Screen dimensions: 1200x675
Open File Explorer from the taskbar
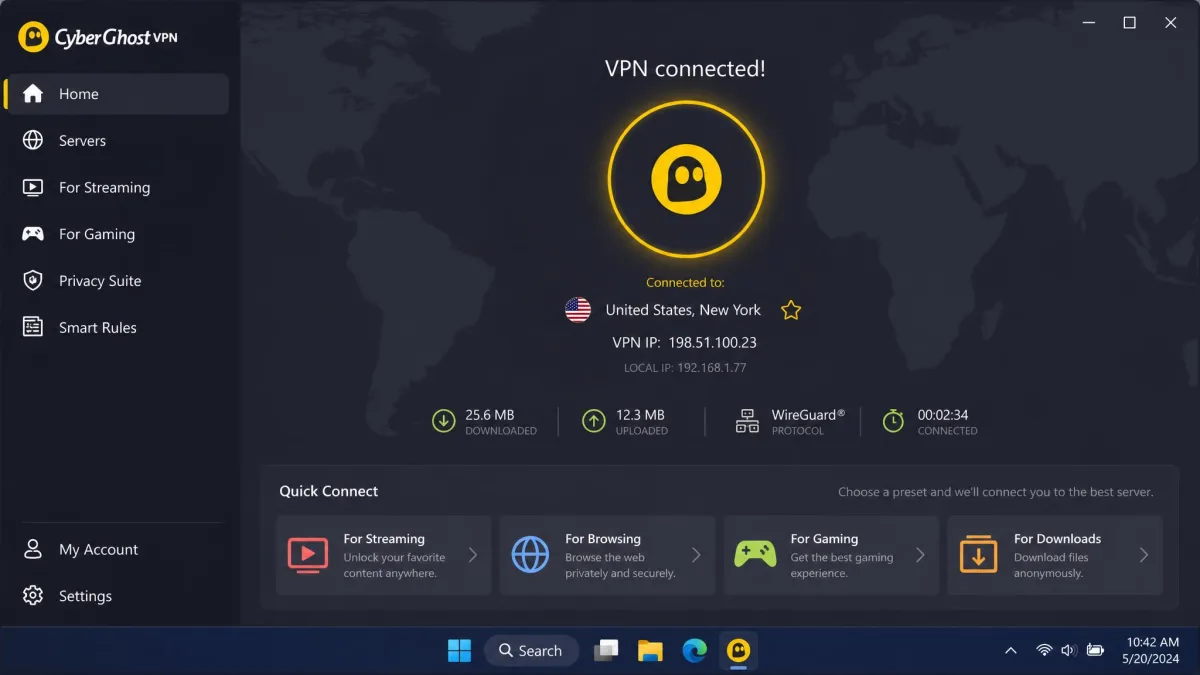651,651
